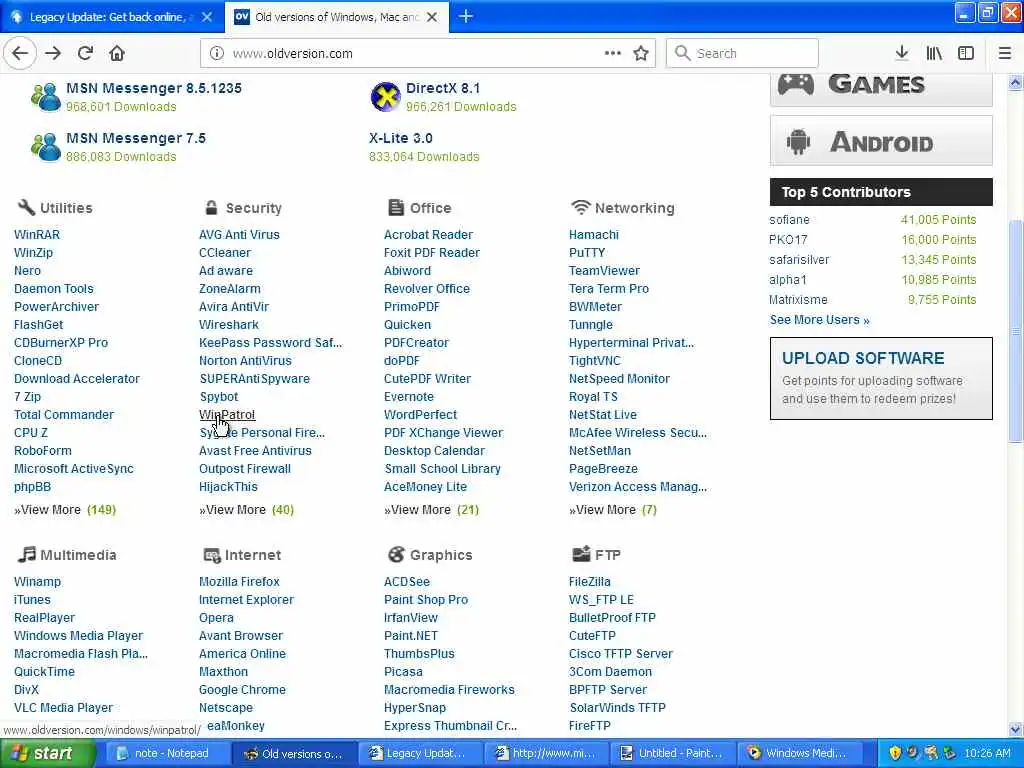Viewport: 1024px width, 768px height.
Task: Switch to Untitled - Paint taskbar item
Action: [672, 753]
